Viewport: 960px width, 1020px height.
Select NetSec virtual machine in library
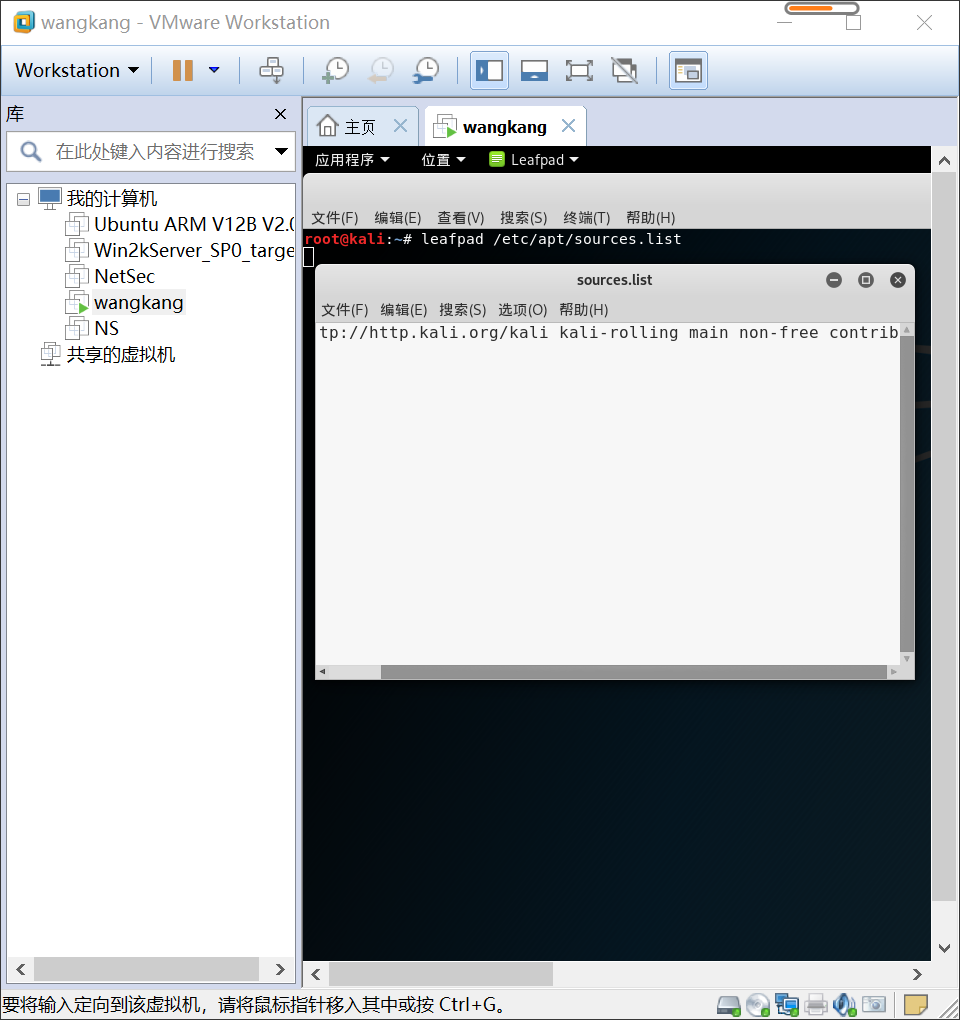pyautogui.click(x=124, y=276)
